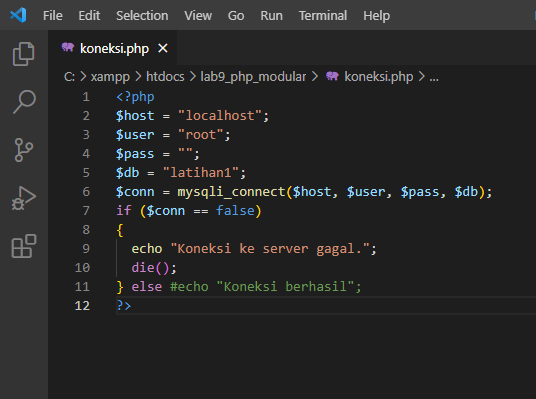
Task: Click the htdocs breadcrumb segment
Action: click(x=165, y=77)
